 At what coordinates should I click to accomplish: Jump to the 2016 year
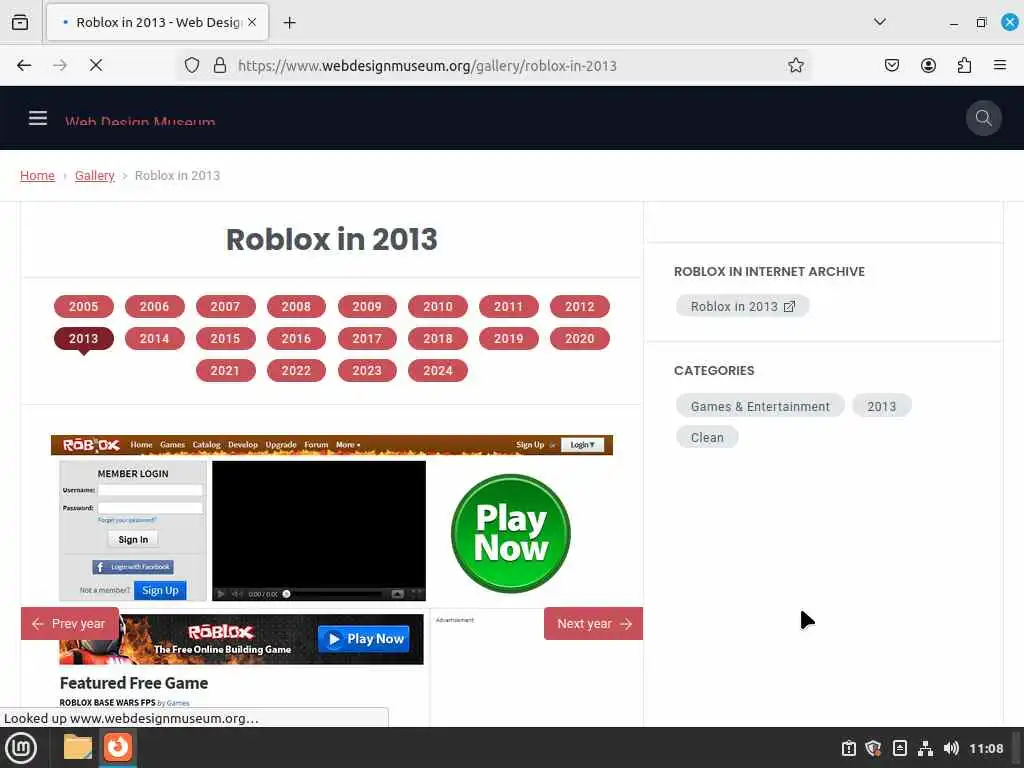pos(296,338)
